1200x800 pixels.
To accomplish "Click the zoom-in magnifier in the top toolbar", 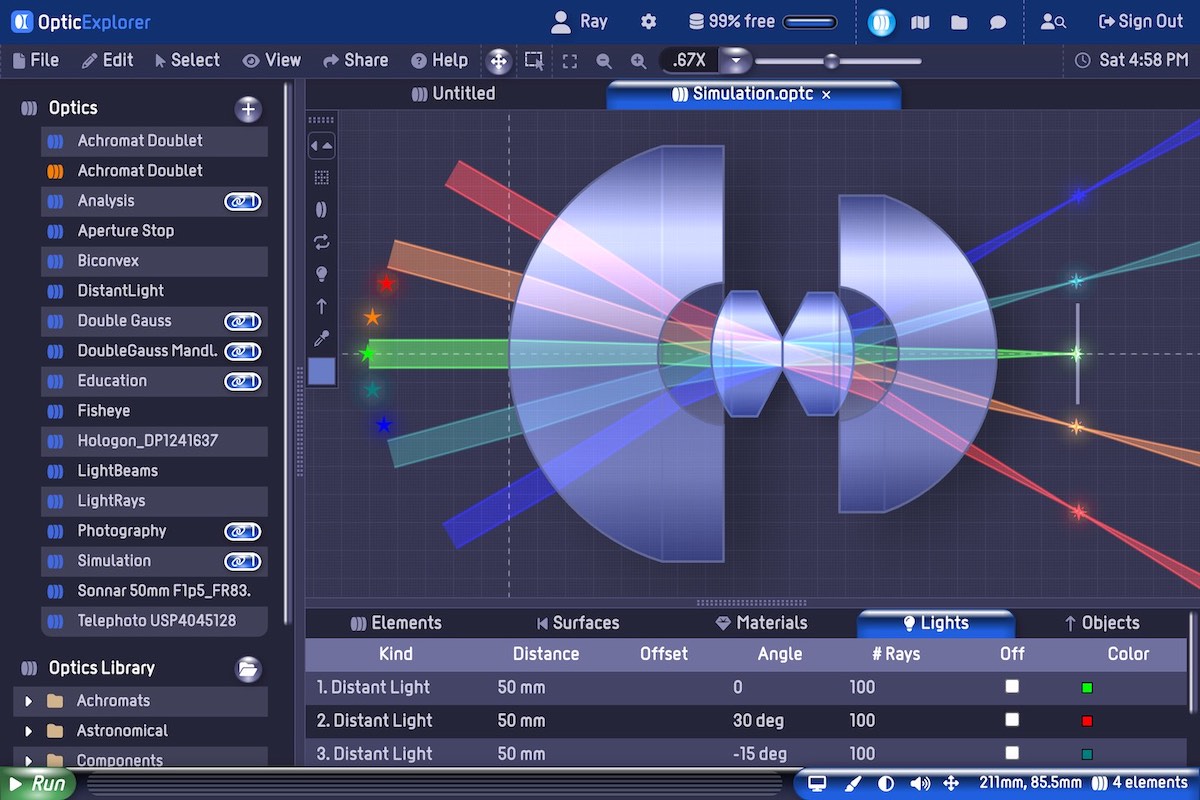I will tap(638, 60).
